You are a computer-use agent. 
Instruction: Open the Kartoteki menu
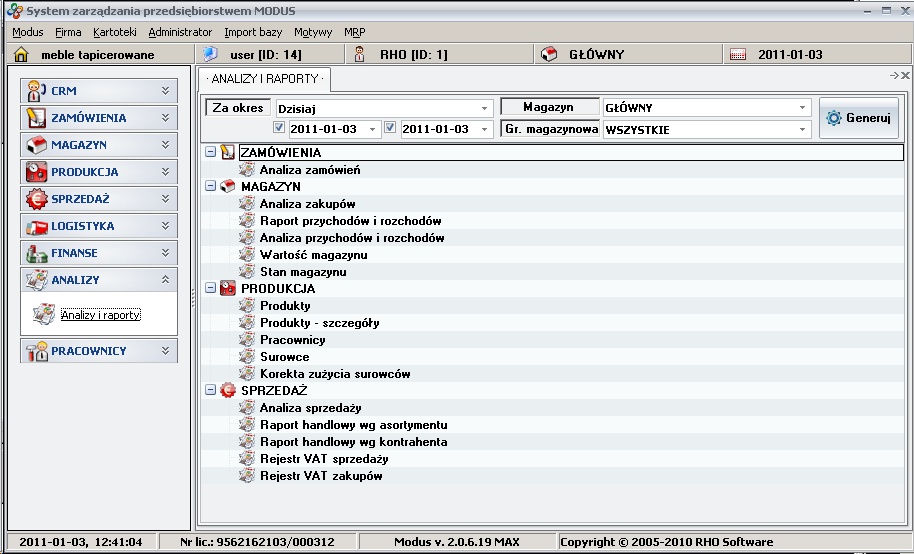pyautogui.click(x=114, y=32)
